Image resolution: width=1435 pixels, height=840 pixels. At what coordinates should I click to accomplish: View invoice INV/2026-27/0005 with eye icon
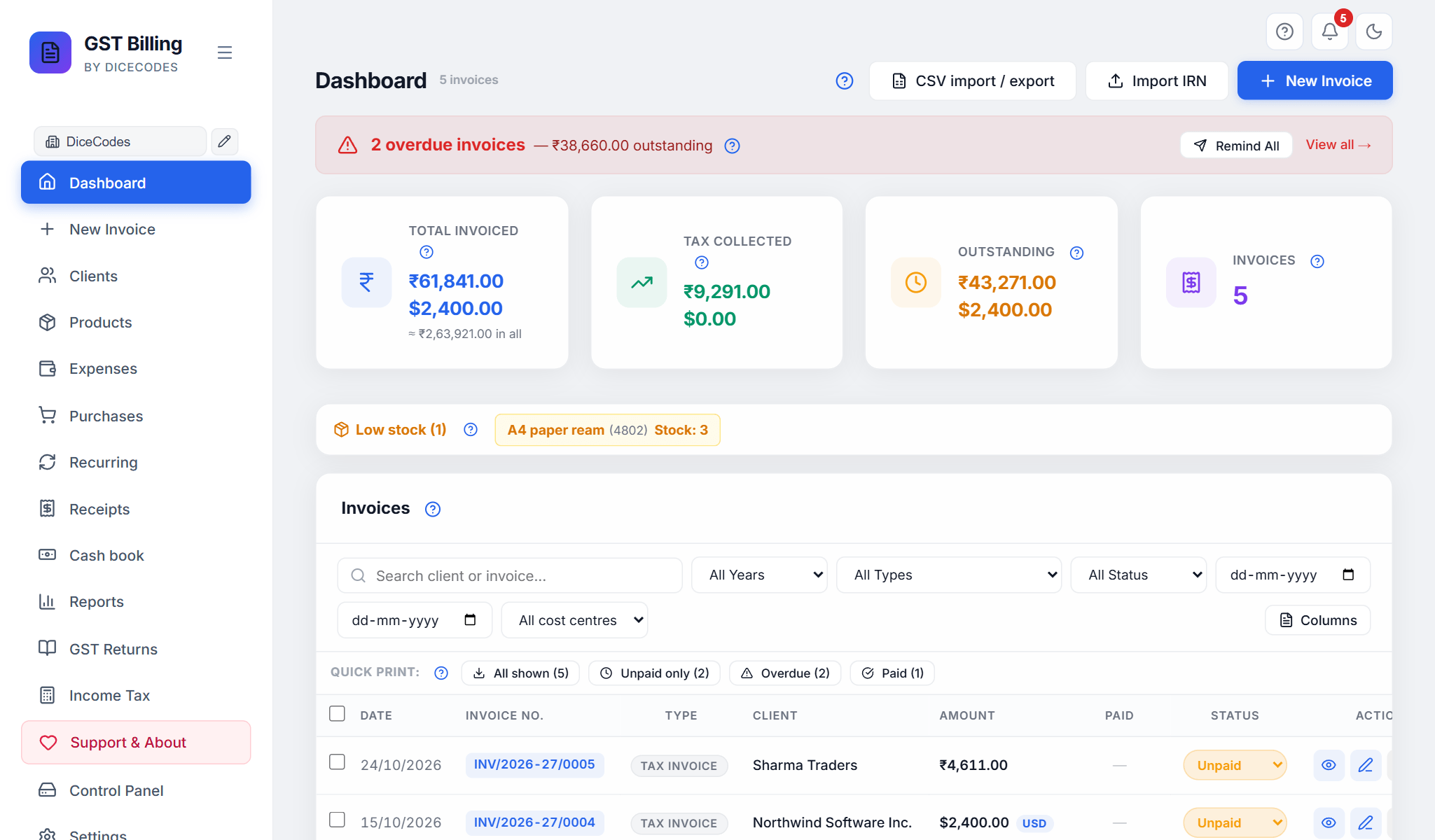pos(1329,765)
